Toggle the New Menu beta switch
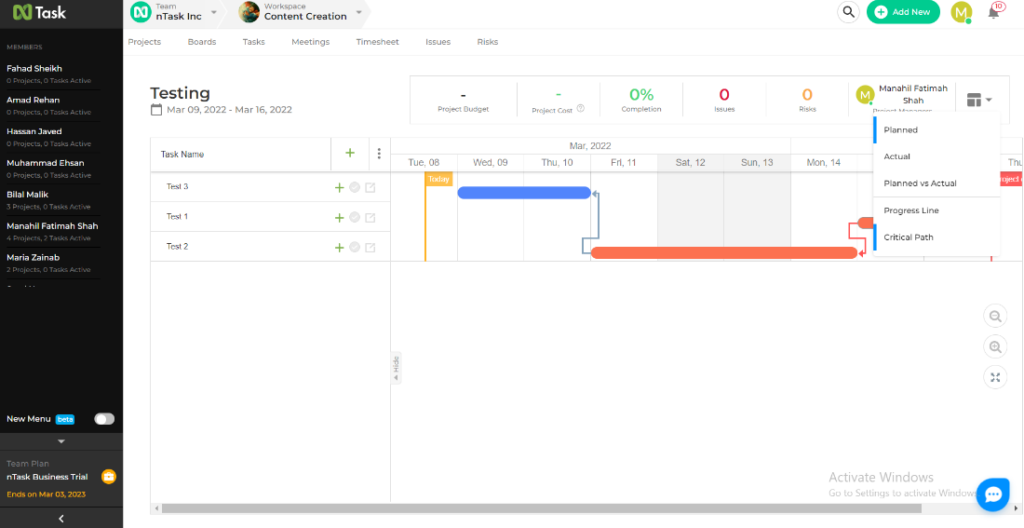Viewport: 1024px width, 528px height. click(x=104, y=419)
